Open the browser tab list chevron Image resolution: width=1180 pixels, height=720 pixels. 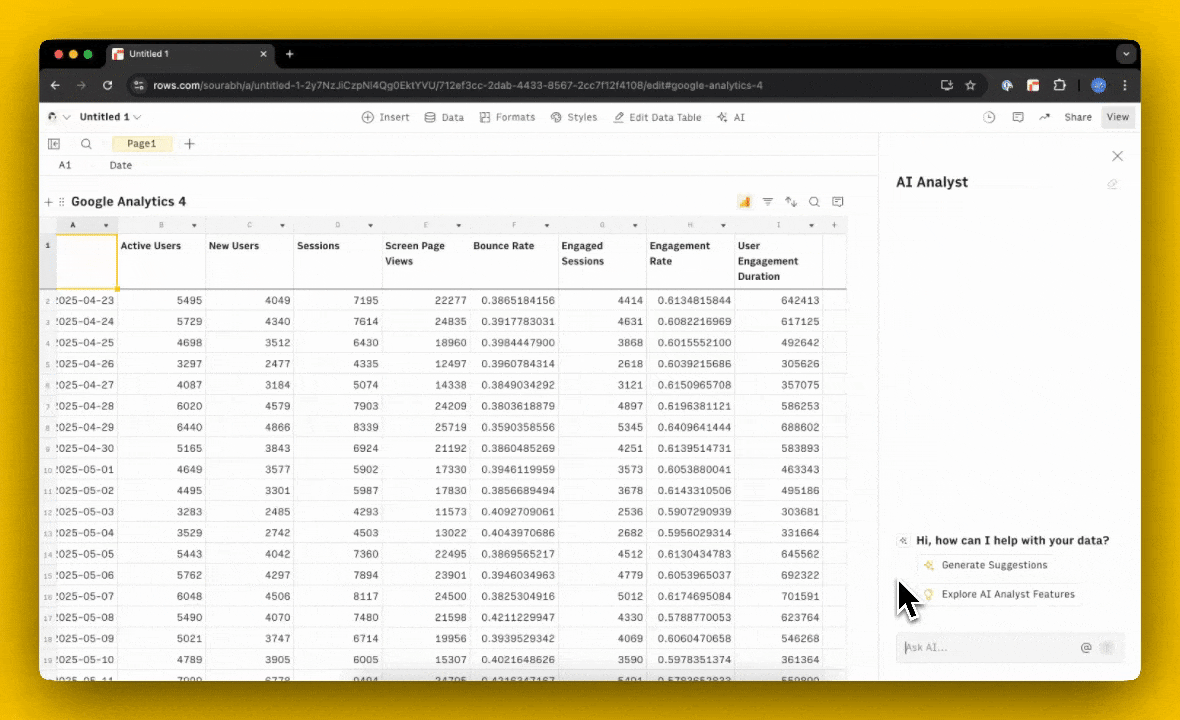pyautogui.click(x=1126, y=54)
